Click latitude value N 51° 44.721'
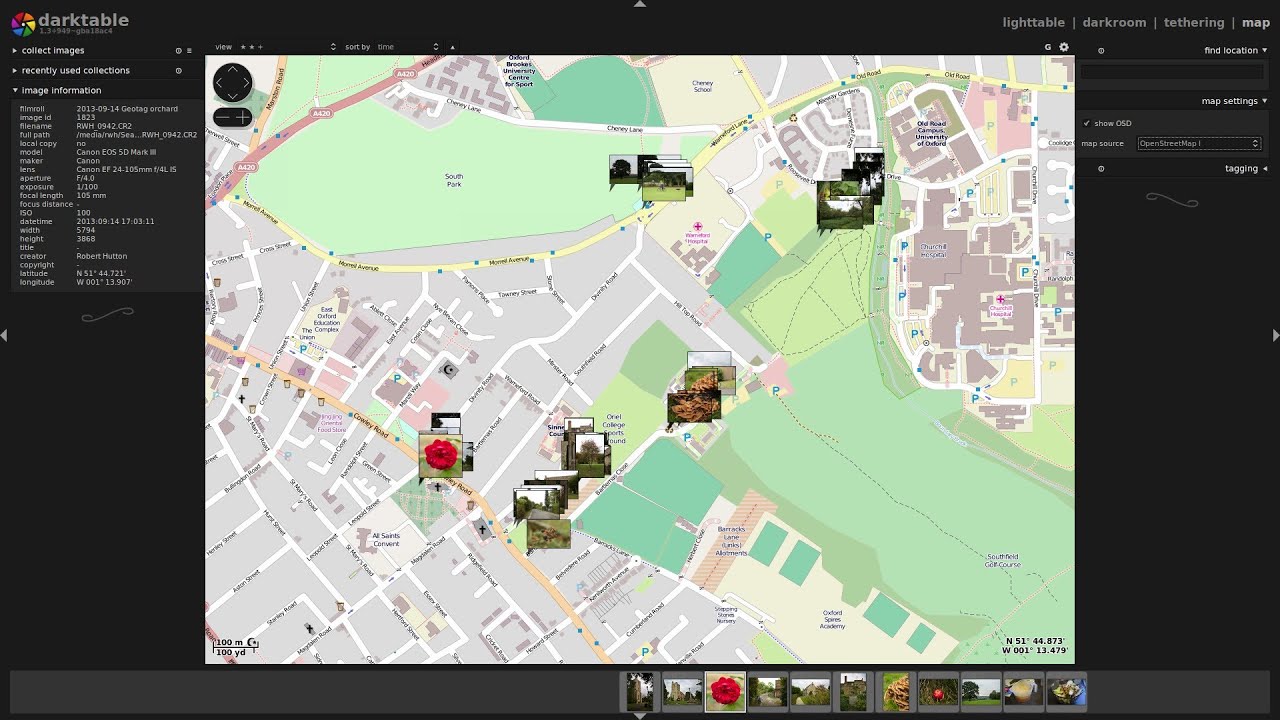This screenshot has height=720, width=1280. tap(101, 273)
